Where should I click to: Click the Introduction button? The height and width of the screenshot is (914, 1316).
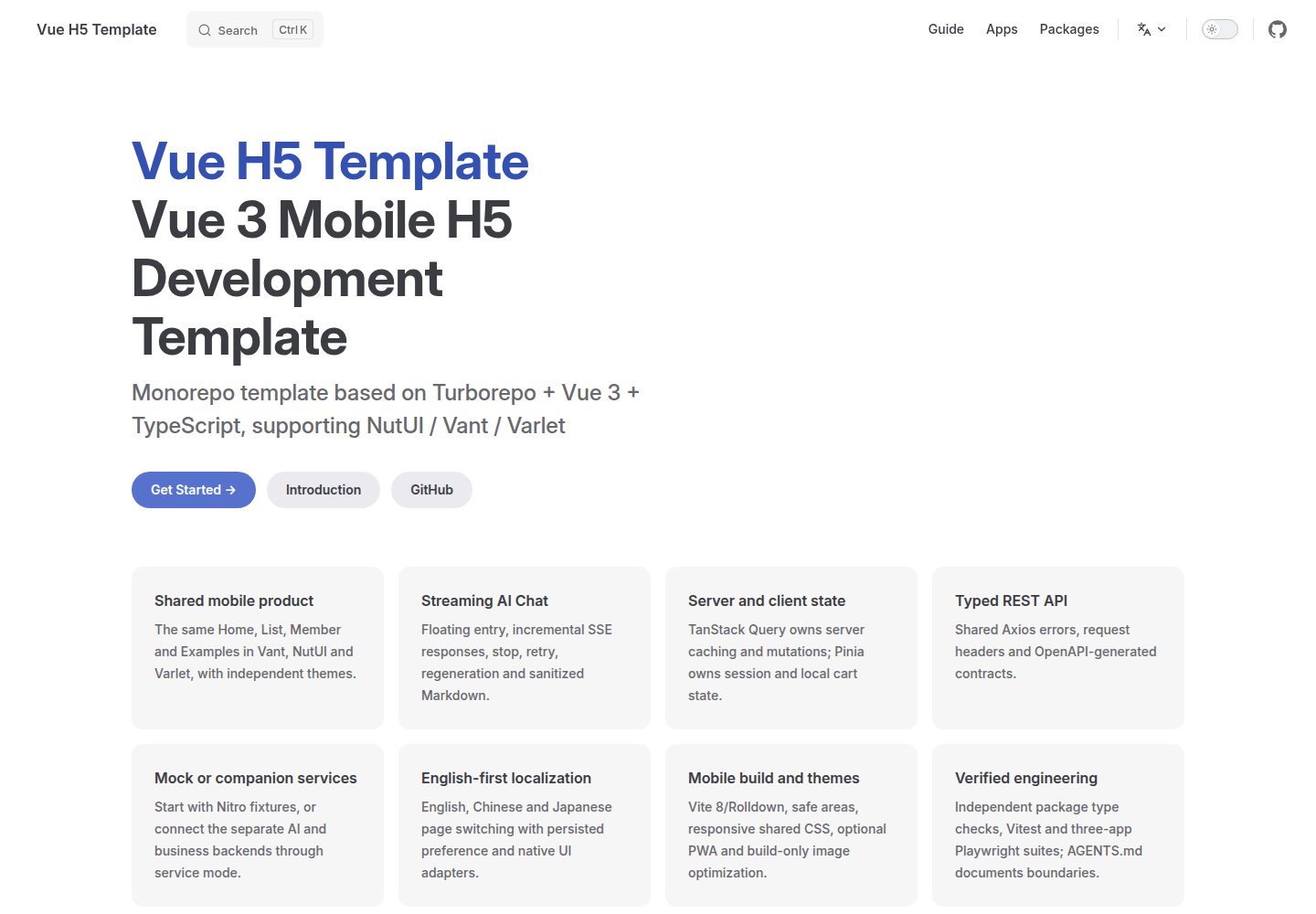click(324, 490)
